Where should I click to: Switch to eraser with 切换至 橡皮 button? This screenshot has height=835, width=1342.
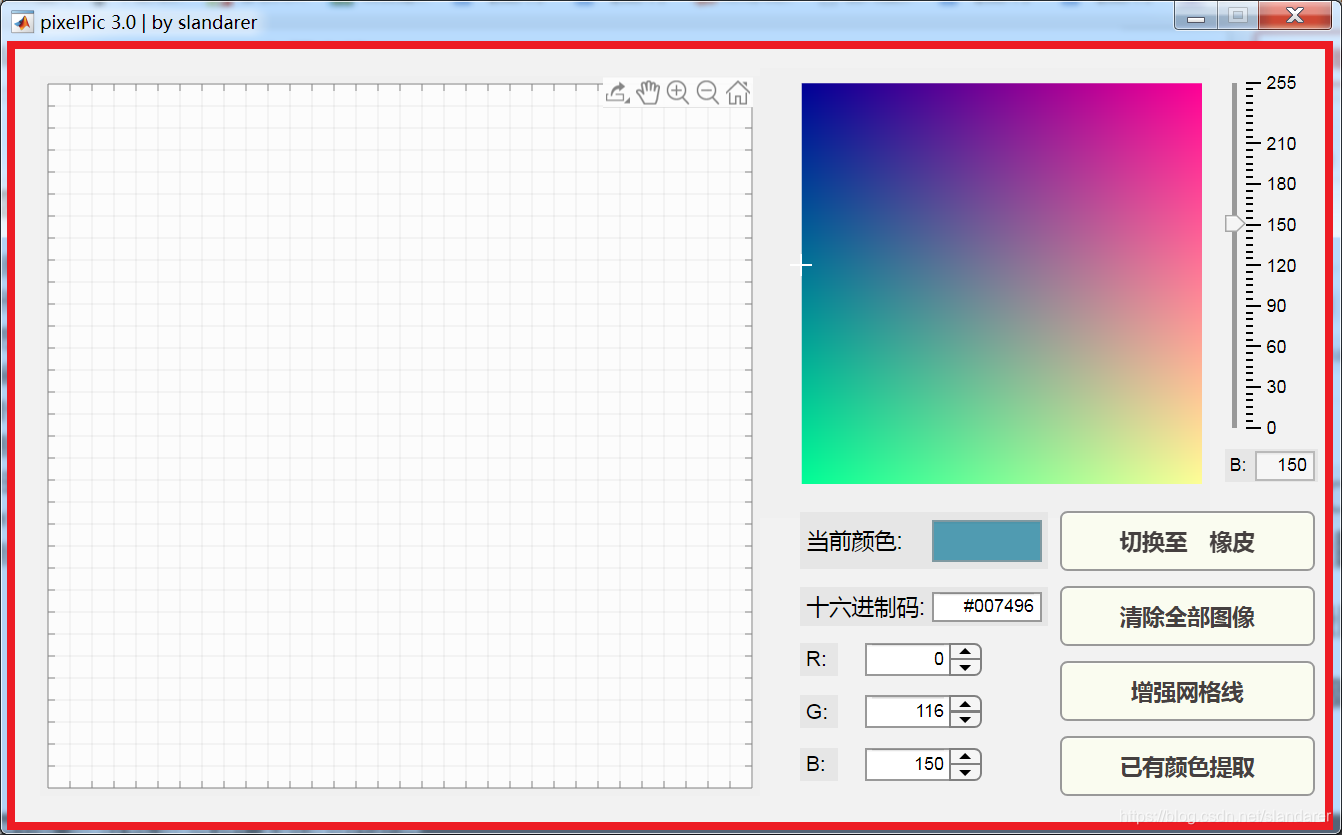click(x=1187, y=542)
